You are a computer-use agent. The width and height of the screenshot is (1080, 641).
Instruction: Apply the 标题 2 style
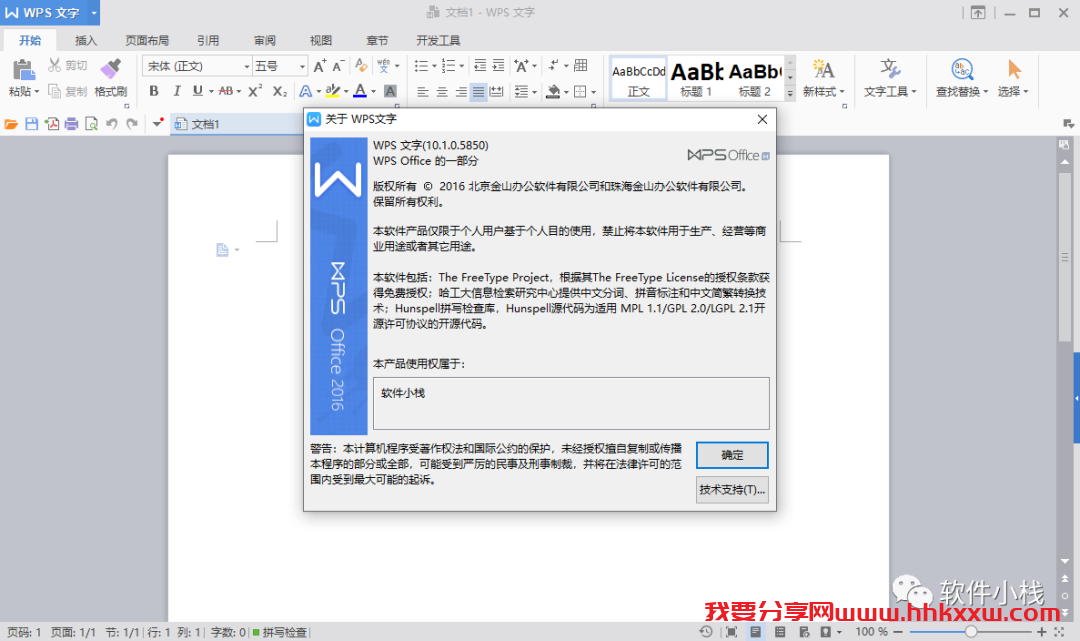[754, 78]
